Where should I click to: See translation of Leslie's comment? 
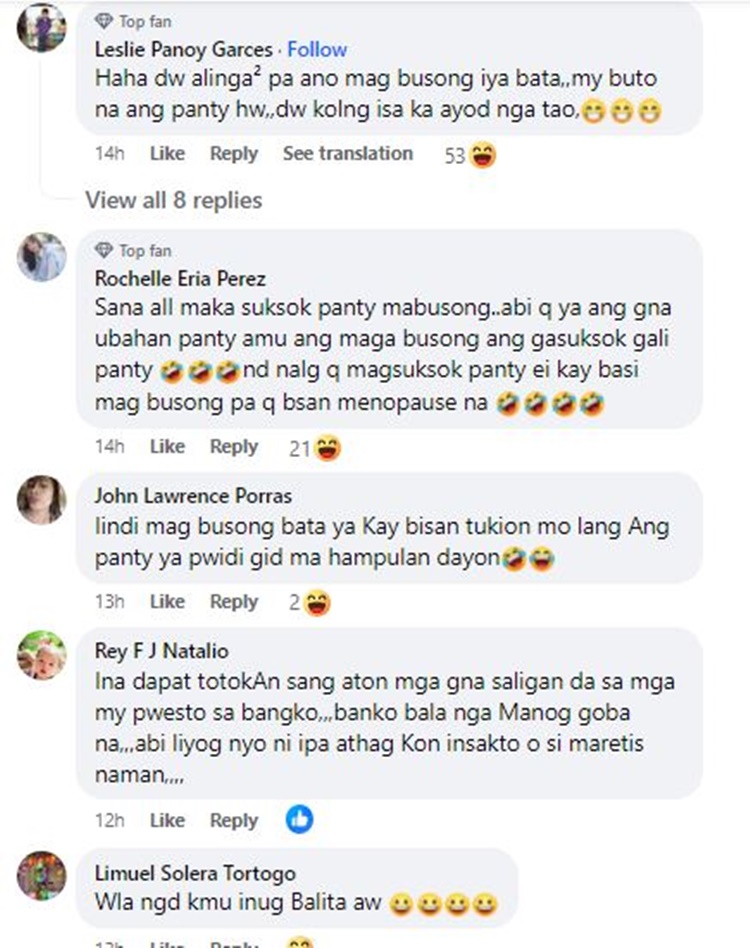348,154
